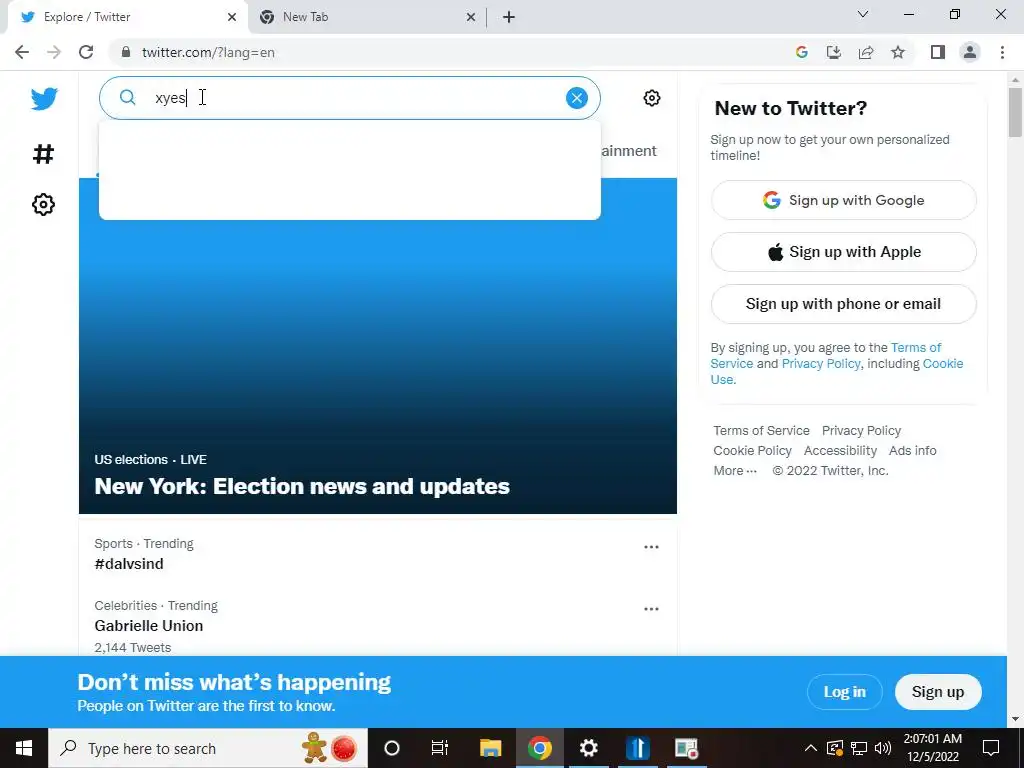
Task: Click the Windows taskbar search box
Action: (208, 748)
